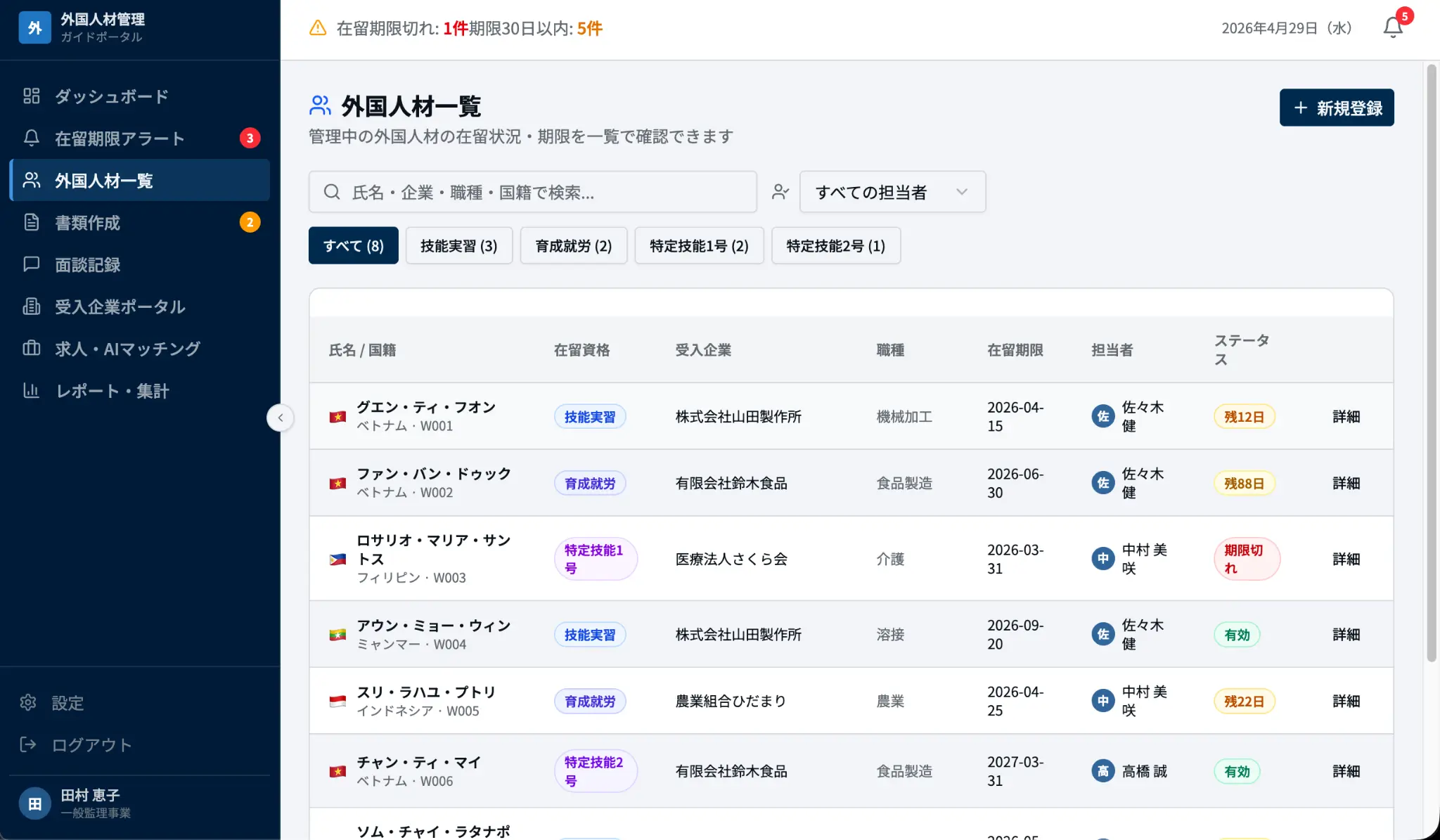1440x840 pixels.
Task: Click the 外 portal logo icon
Action: point(35,27)
